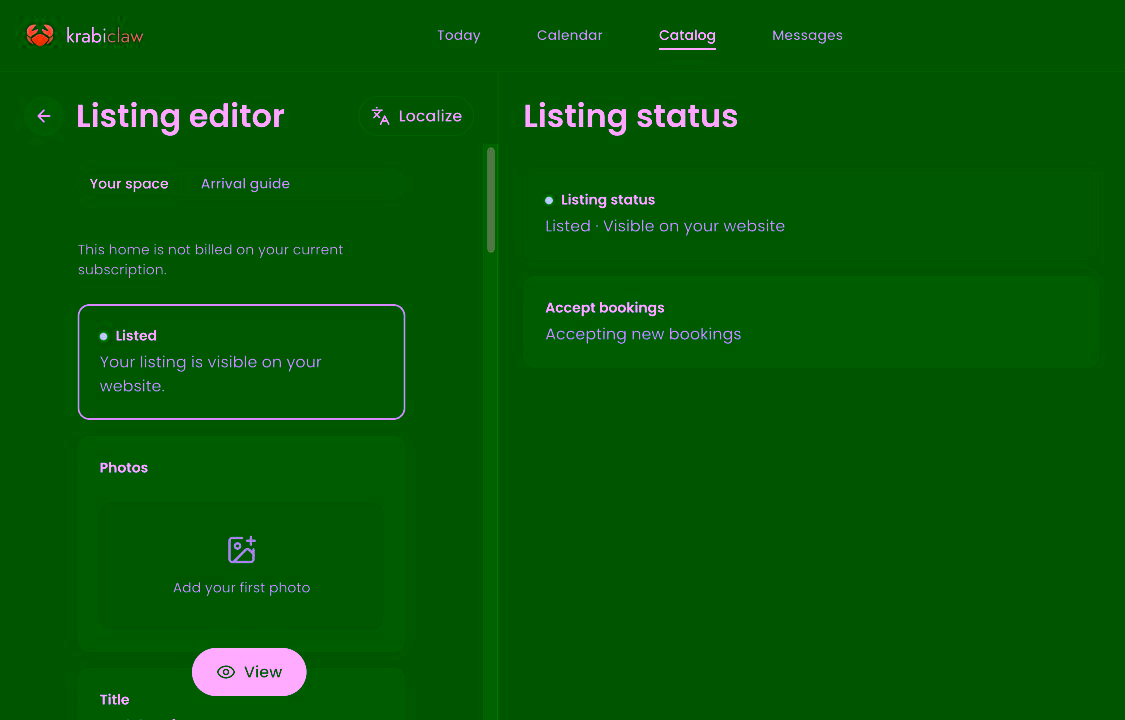This screenshot has height=720, width=1125.
Task: Click Add your first photo text
Action: [242, 587]
